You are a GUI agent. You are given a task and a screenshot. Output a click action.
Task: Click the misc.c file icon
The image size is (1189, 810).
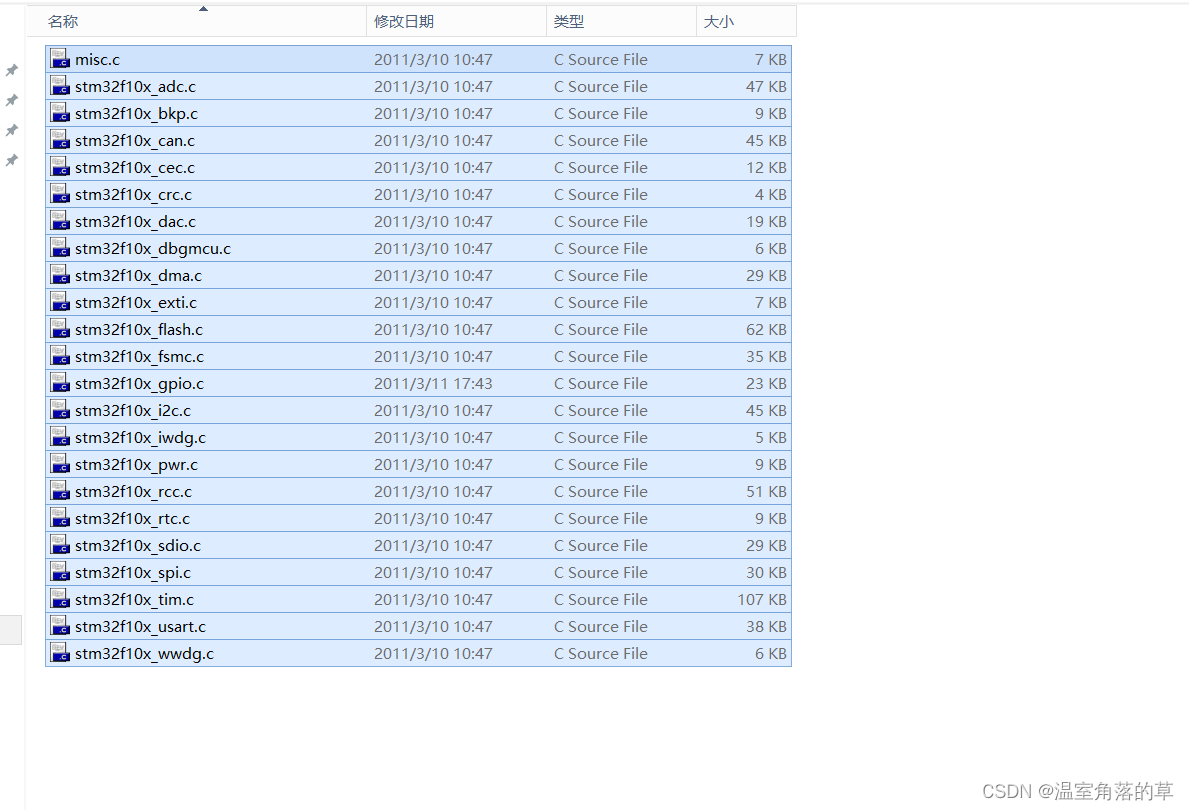coord(60,58)
